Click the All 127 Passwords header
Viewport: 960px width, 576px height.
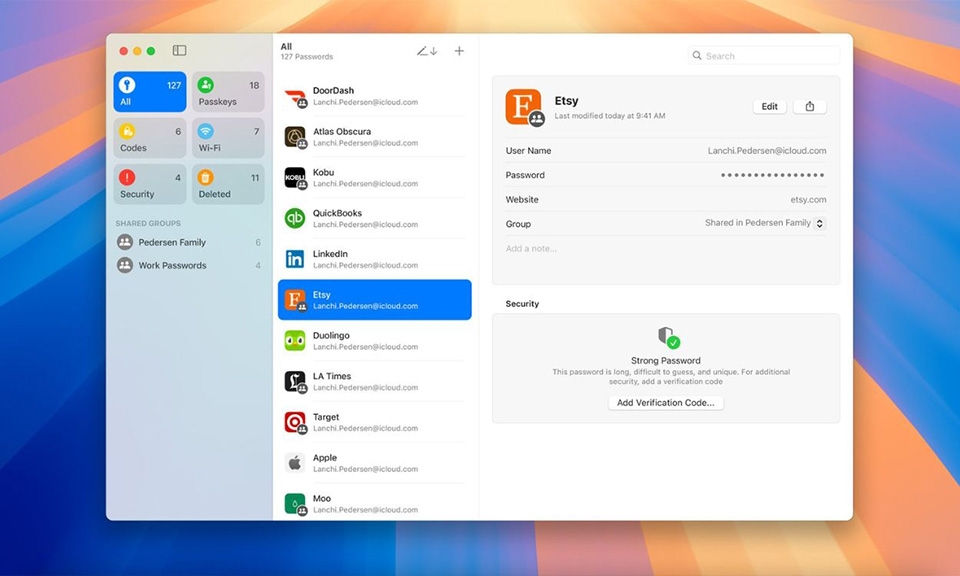tap(307, 51)
